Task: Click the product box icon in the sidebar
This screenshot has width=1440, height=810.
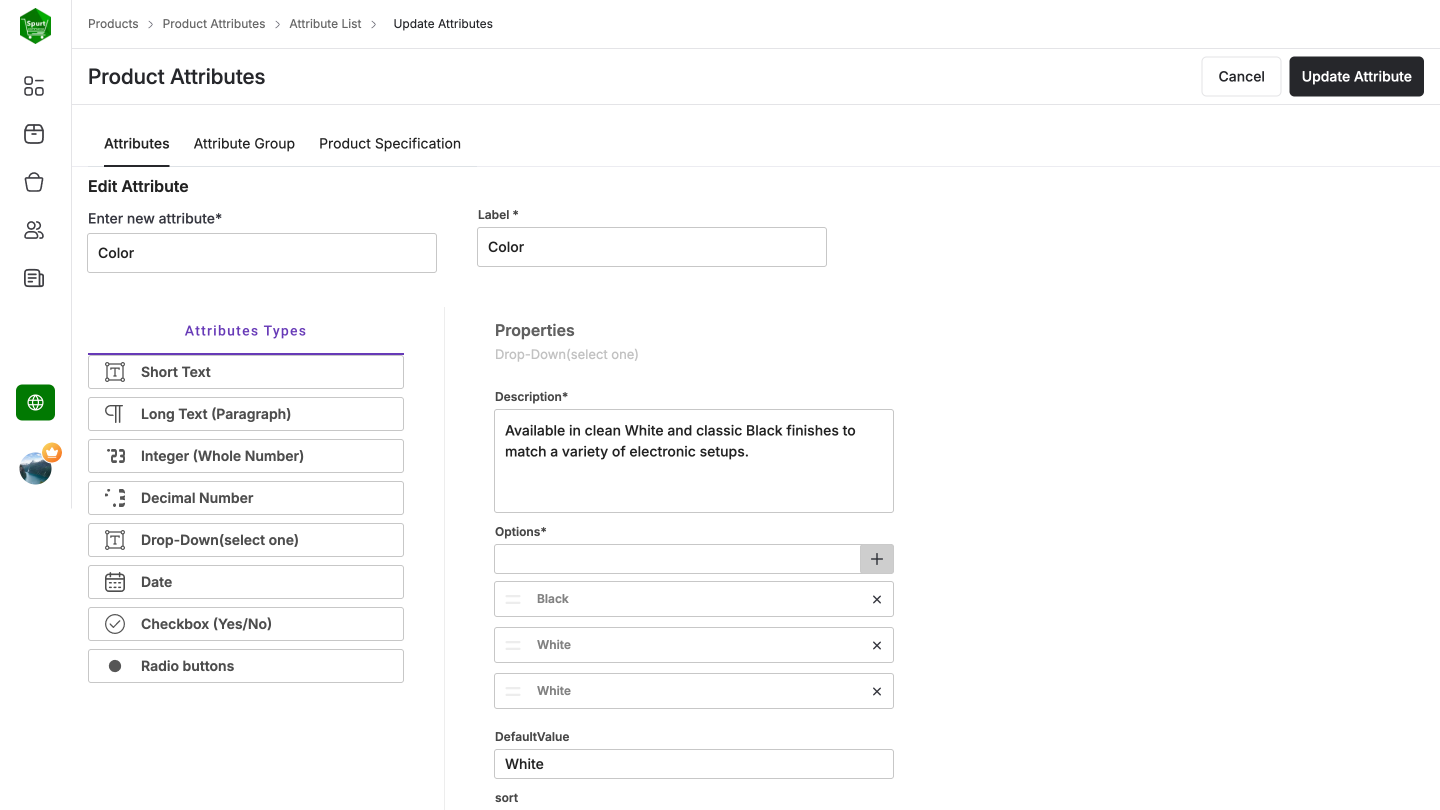Action: pos(33,134)
